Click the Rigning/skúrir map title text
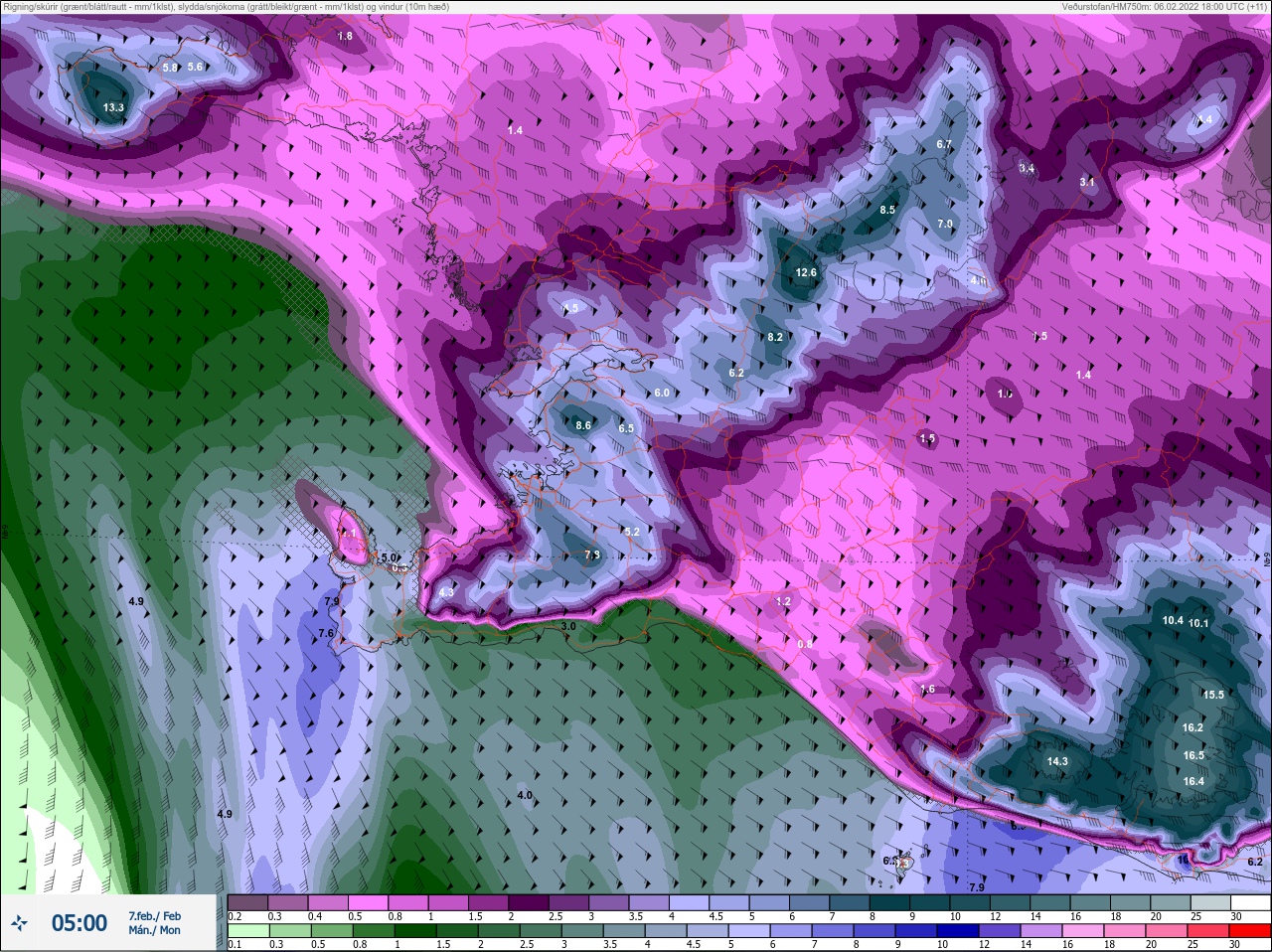 click(226, 6)
